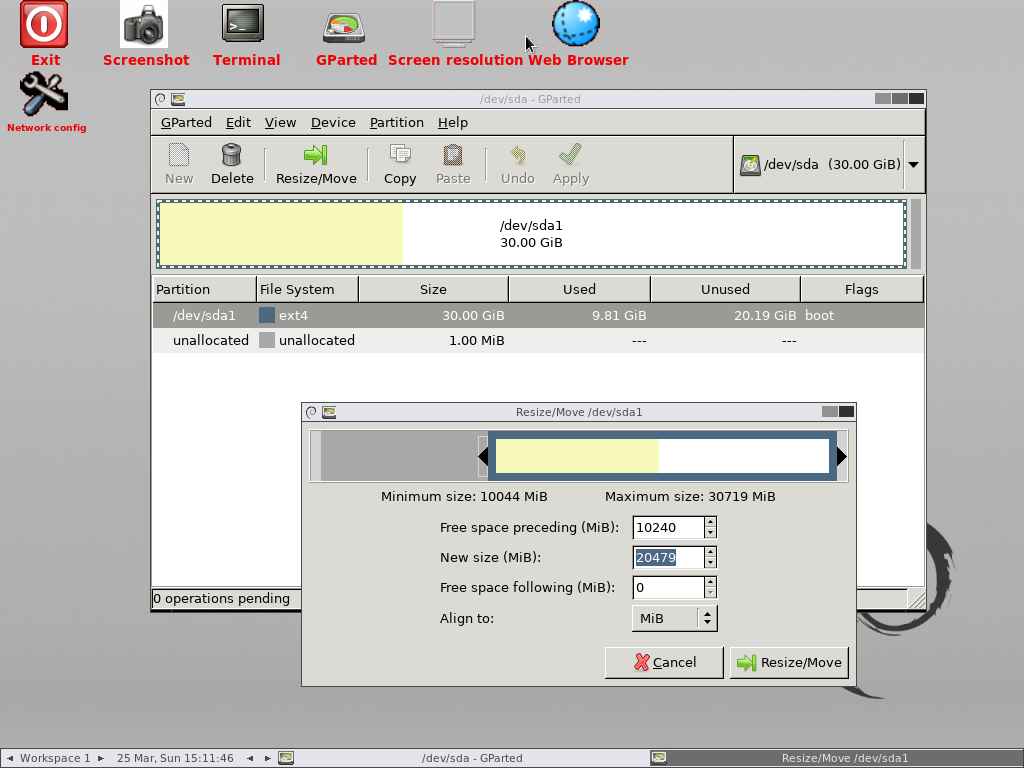Launch the Terminal from the desktop
This screenshot has width=1024, height=768.
tap(246, 25)
